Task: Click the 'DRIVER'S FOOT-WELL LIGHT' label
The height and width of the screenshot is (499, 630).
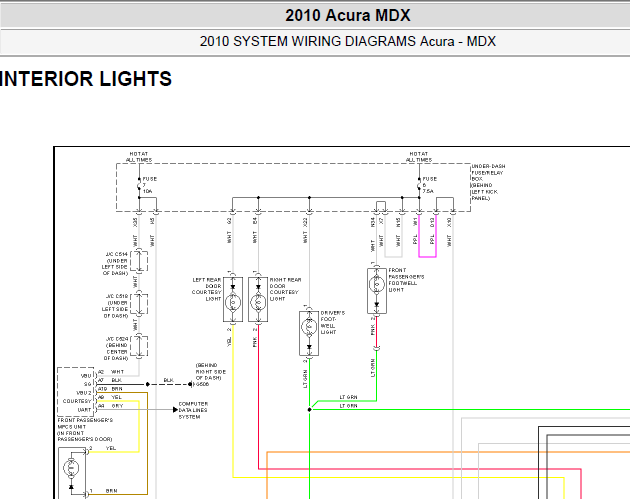Action: (333, 323)
